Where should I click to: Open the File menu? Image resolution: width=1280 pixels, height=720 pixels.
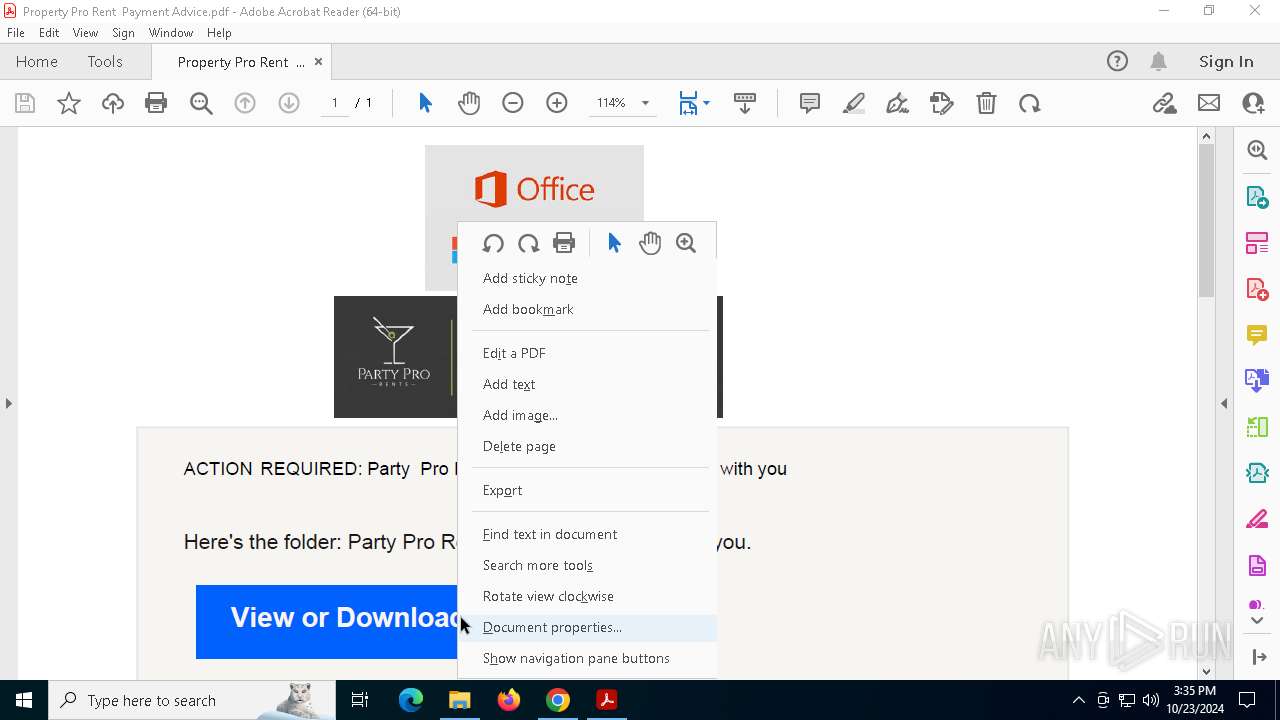tap(16, 33)
